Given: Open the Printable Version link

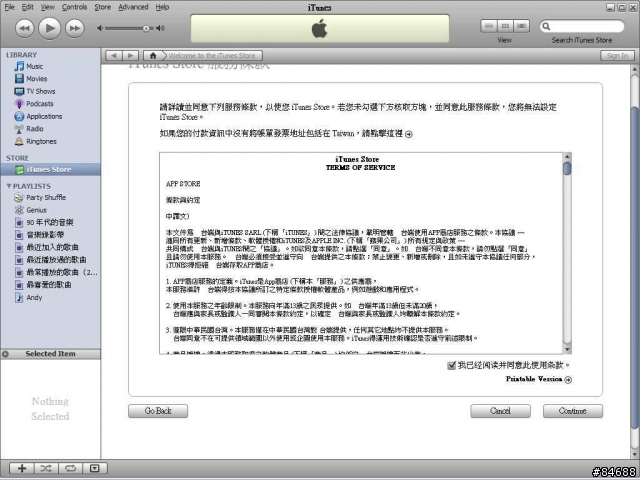Looking at the screenshot, I should click(x=538, y=379).
